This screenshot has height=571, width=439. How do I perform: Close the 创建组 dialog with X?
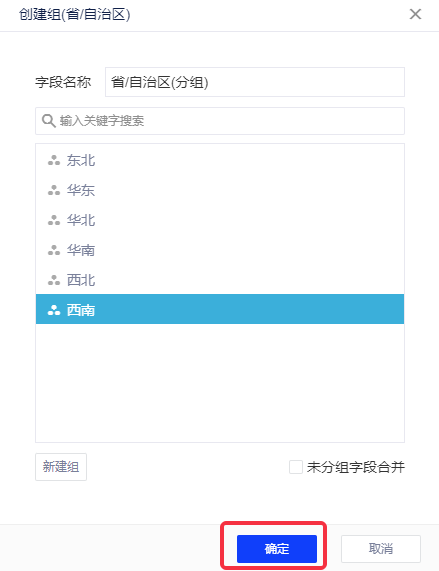click(x=415, y=14)
